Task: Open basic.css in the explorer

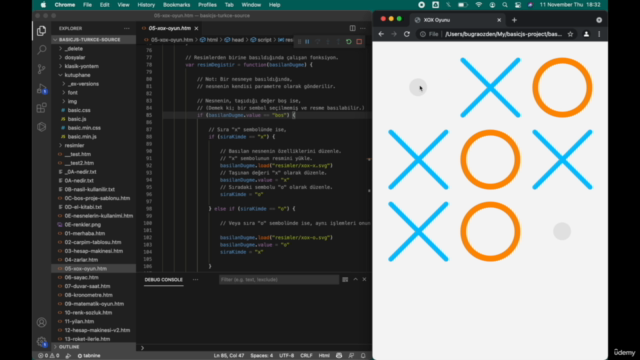Action: click(x=79, y=110)
